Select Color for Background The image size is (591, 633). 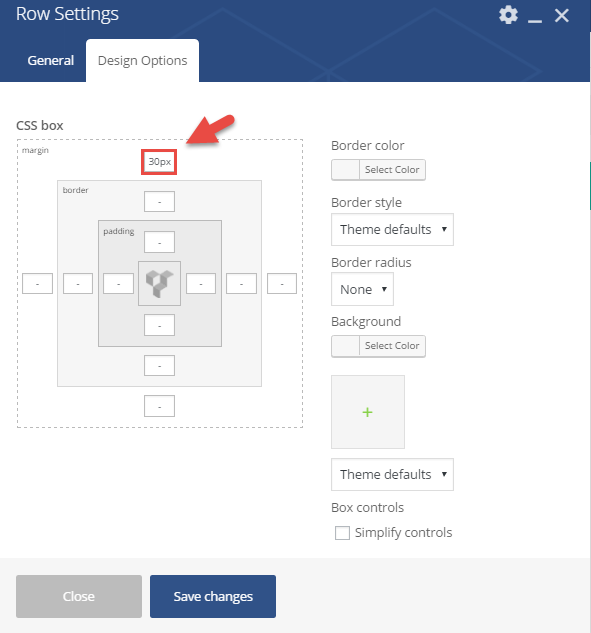[x=378, y=346]
